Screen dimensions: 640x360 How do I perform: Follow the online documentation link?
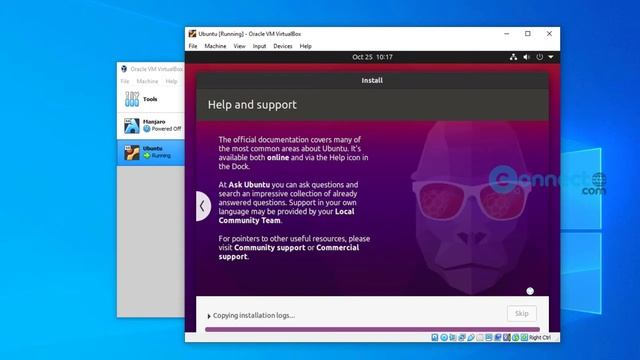278,158
